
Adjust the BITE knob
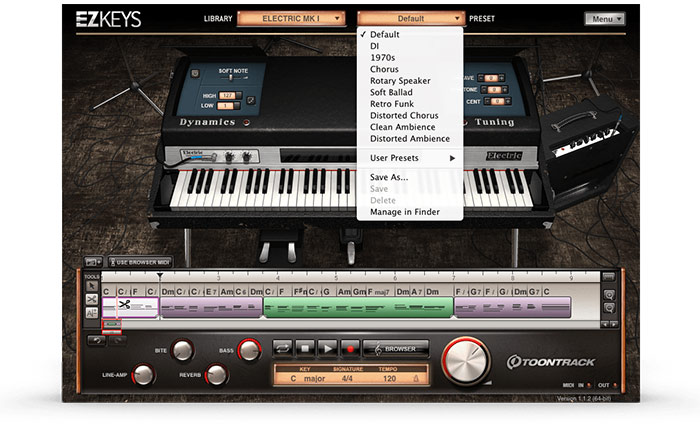coord(183,351)
